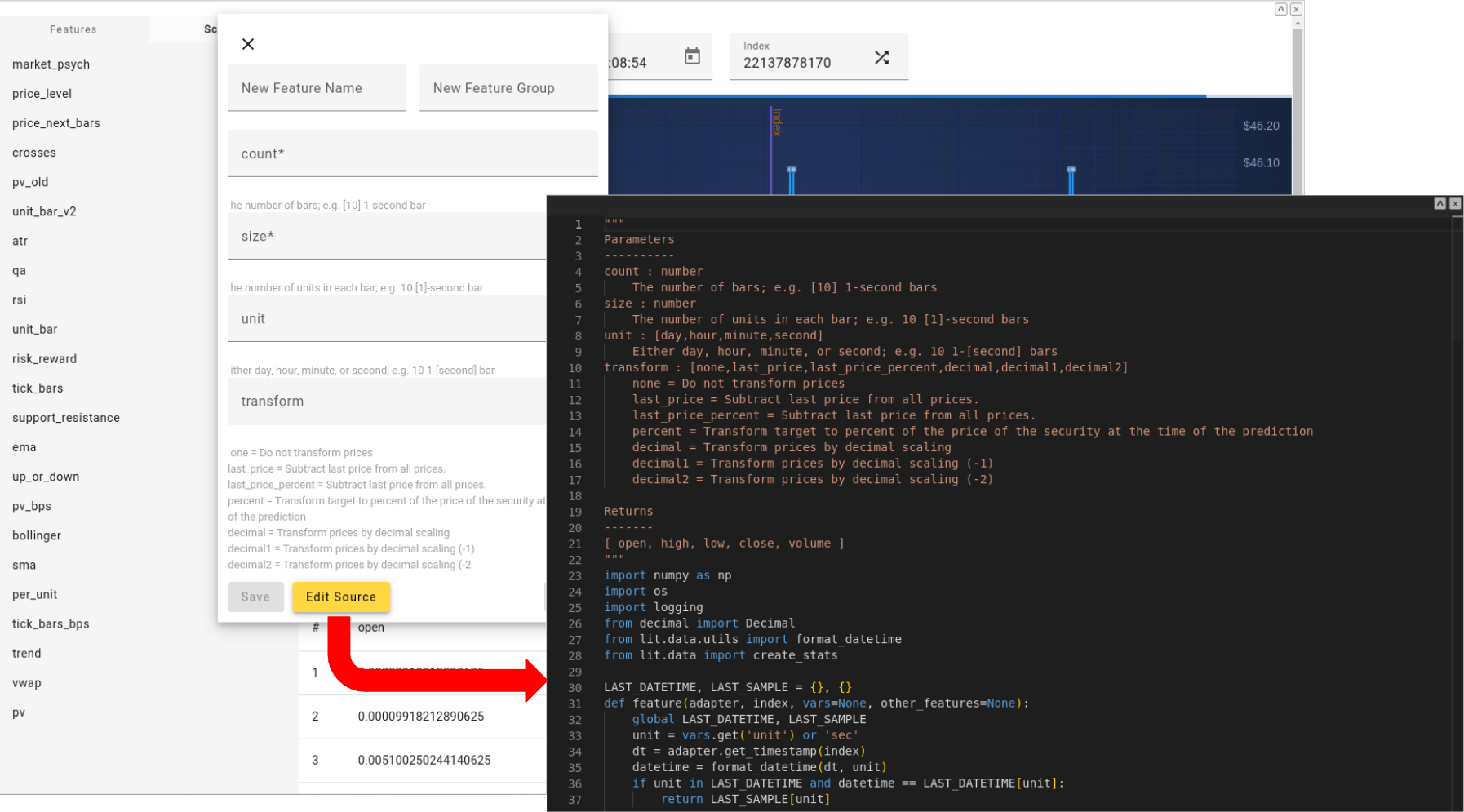1464x812 pixels.
Task: Choose support_resistance from the features list
Action: pyautogui.click(x=66, y=418)
